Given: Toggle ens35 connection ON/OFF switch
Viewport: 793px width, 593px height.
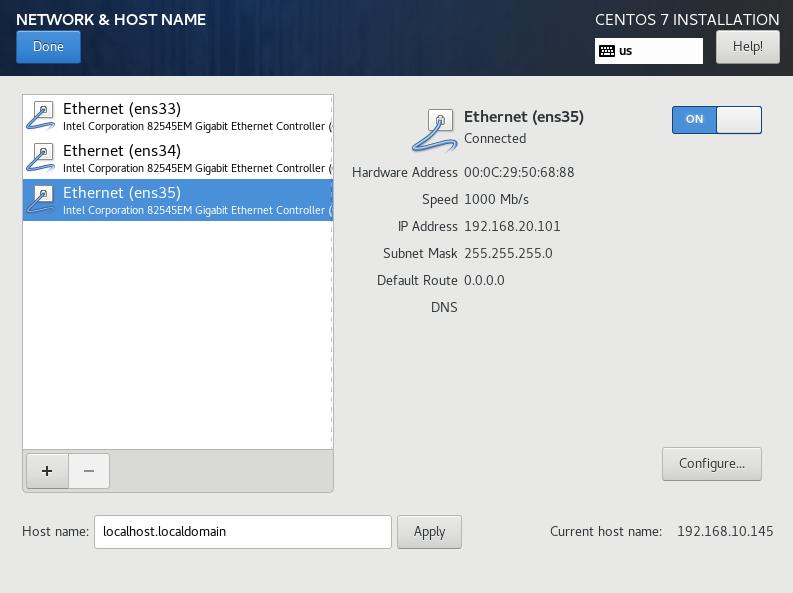Looking at the screenshot, I should [x=716, y=120].
